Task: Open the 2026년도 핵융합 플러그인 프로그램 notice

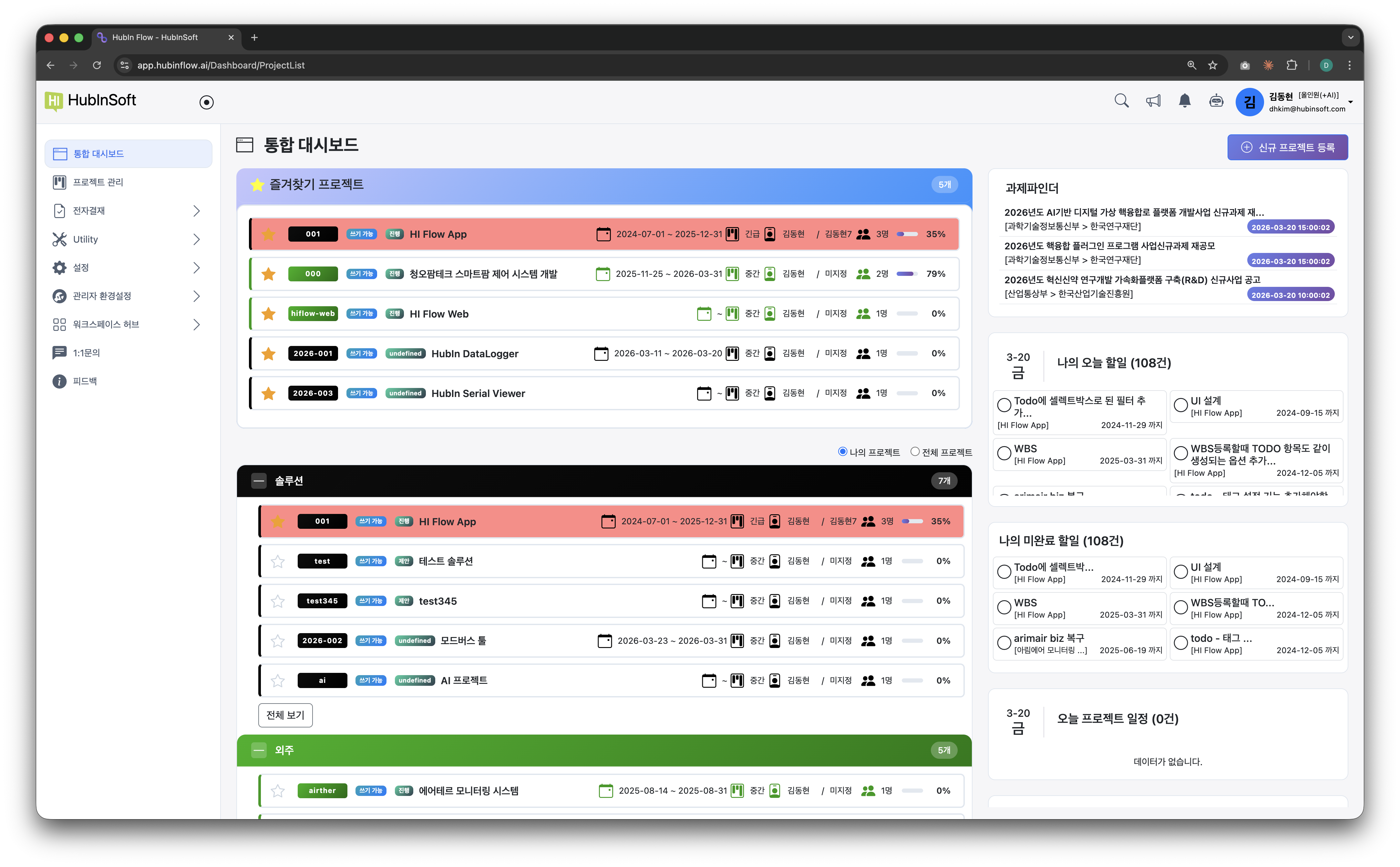Action: (1109, 246)
